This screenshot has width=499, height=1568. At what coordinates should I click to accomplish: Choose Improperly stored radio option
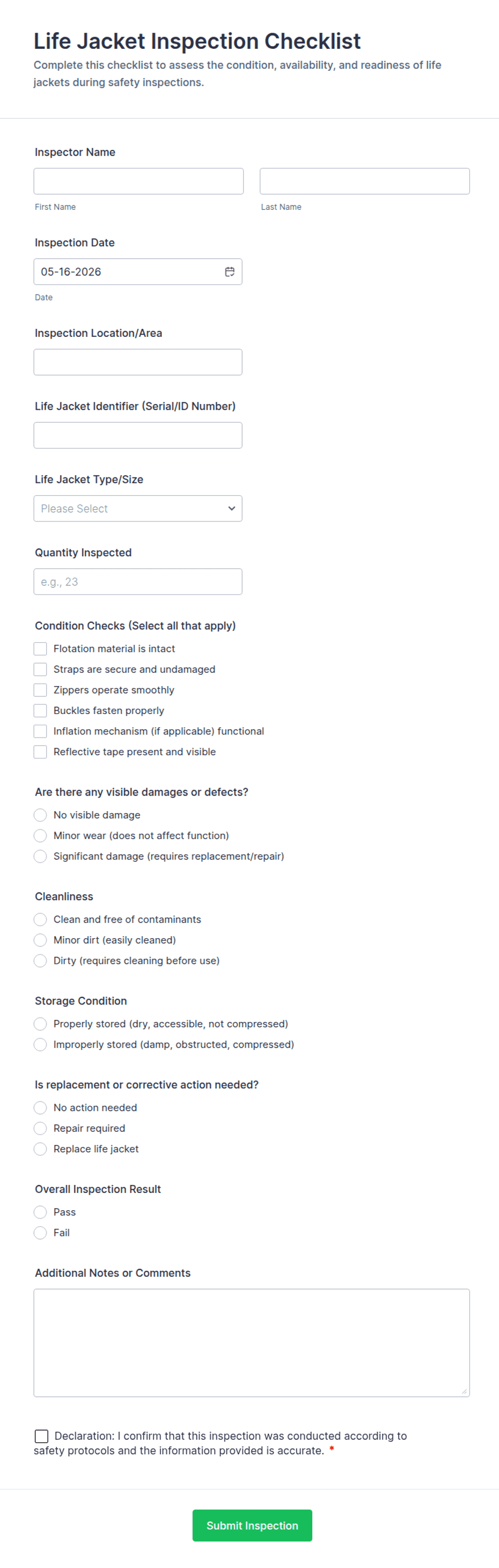pos(40,1044)
